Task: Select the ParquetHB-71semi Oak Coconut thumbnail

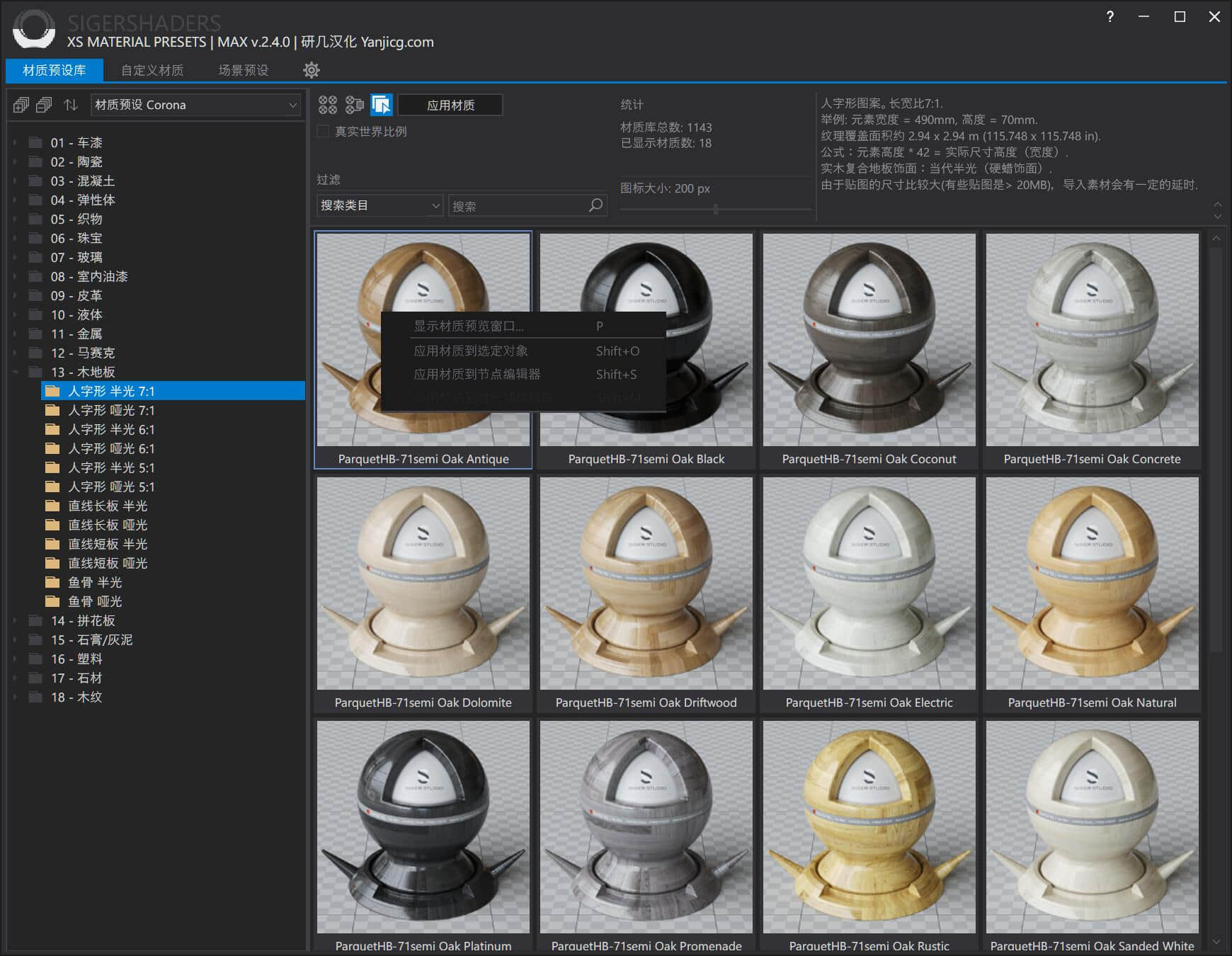Action: (869, 350)
